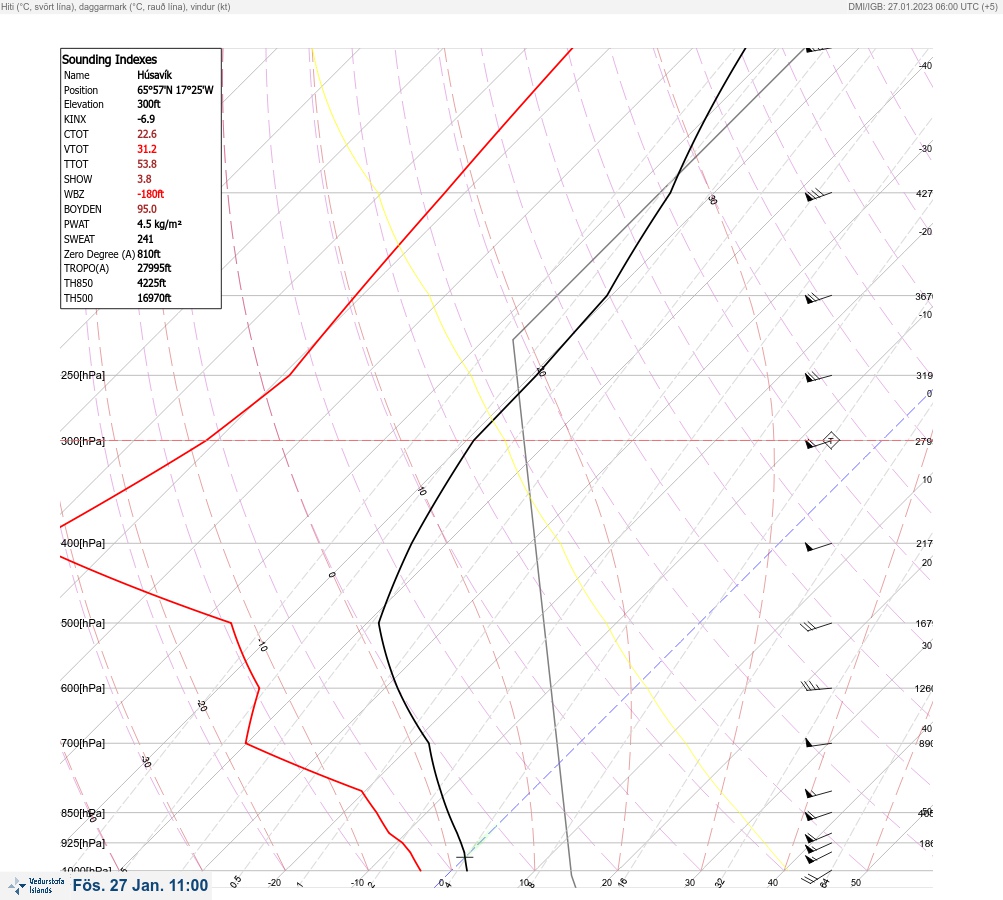Click the DMI/IGB model run timestamp header
The height and width of the screenshot is (900, 1003).
click(x=922, y=6)
